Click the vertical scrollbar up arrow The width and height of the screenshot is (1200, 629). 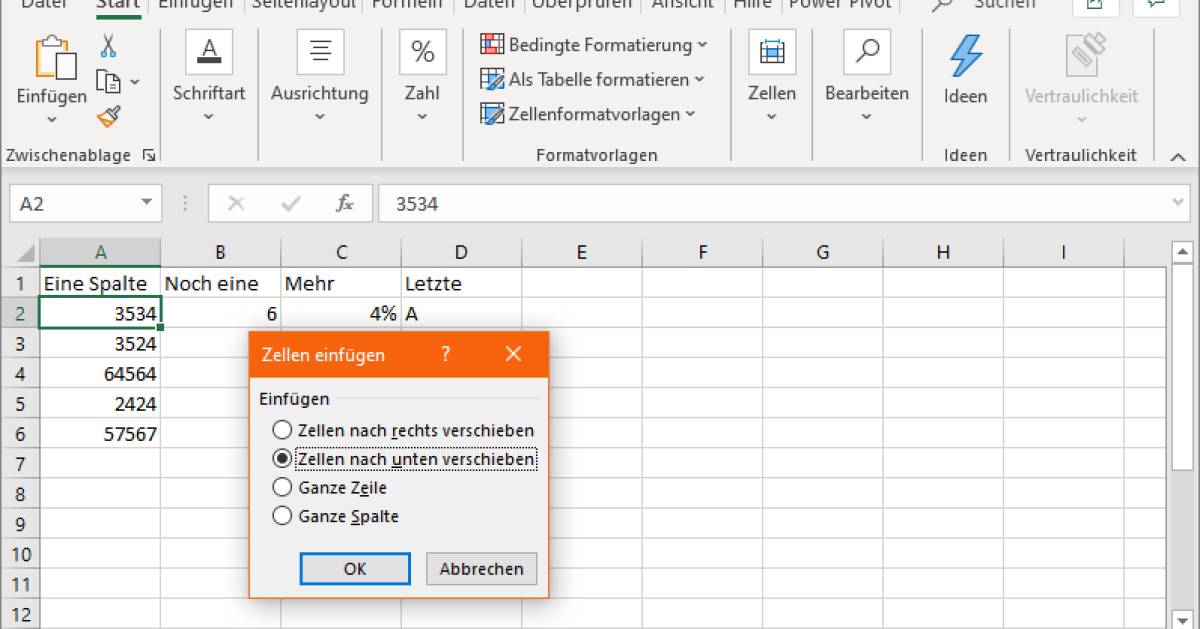[1182, 253]
